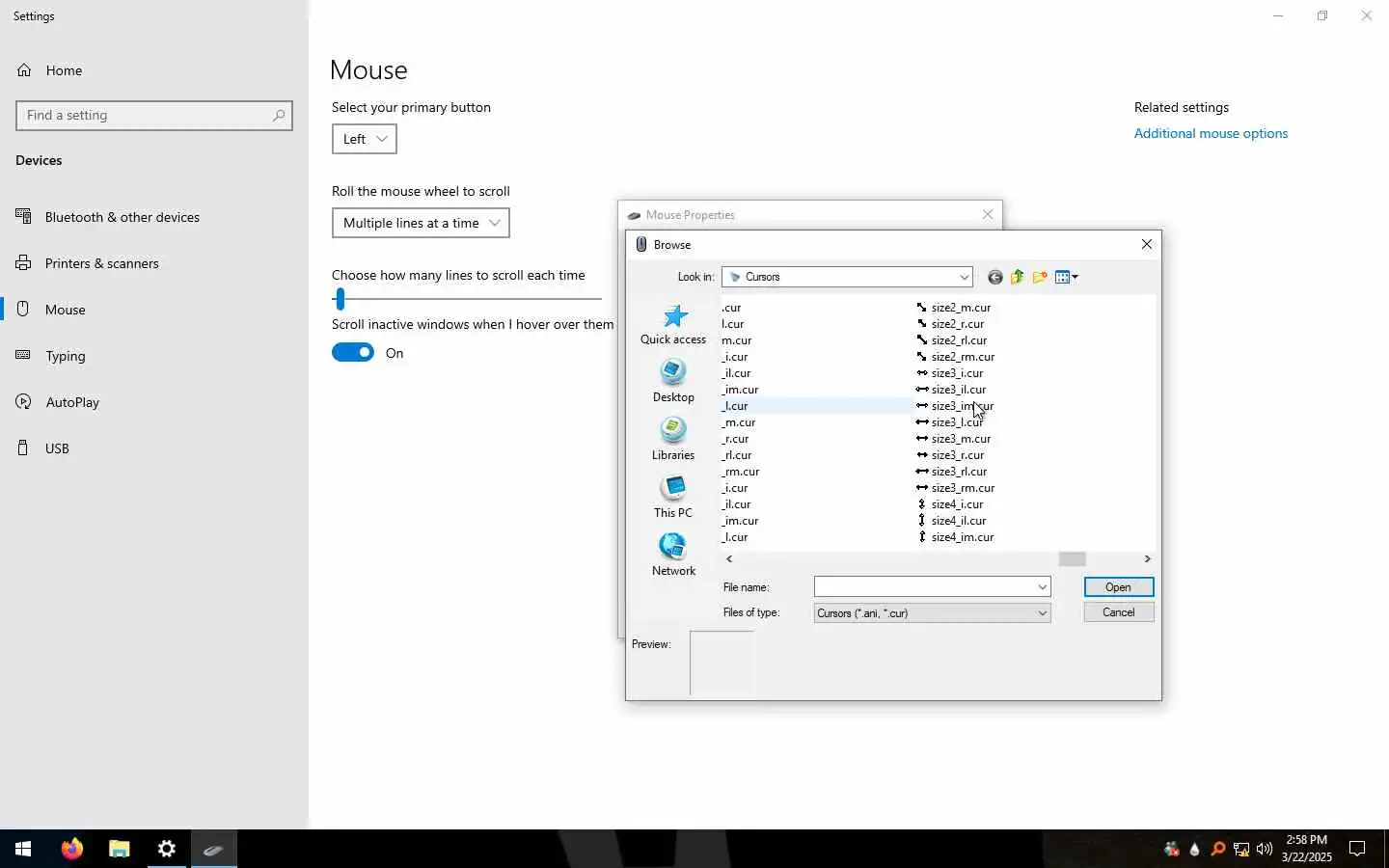Open Additional mouse options link
The width and height of the screenshot is (1389, 868).
(1211, 133)
